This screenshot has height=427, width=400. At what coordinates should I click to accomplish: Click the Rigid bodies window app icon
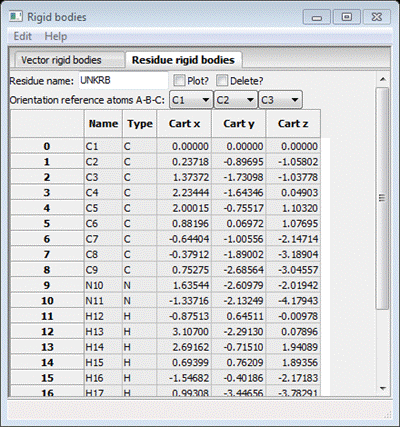click(16, 16)
